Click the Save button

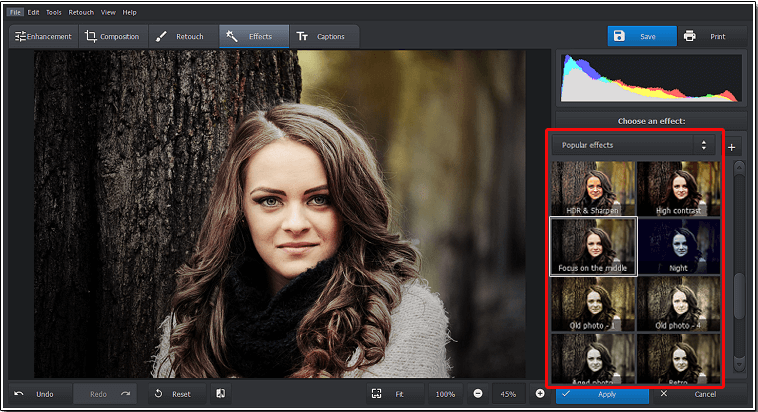click(642, 36)
